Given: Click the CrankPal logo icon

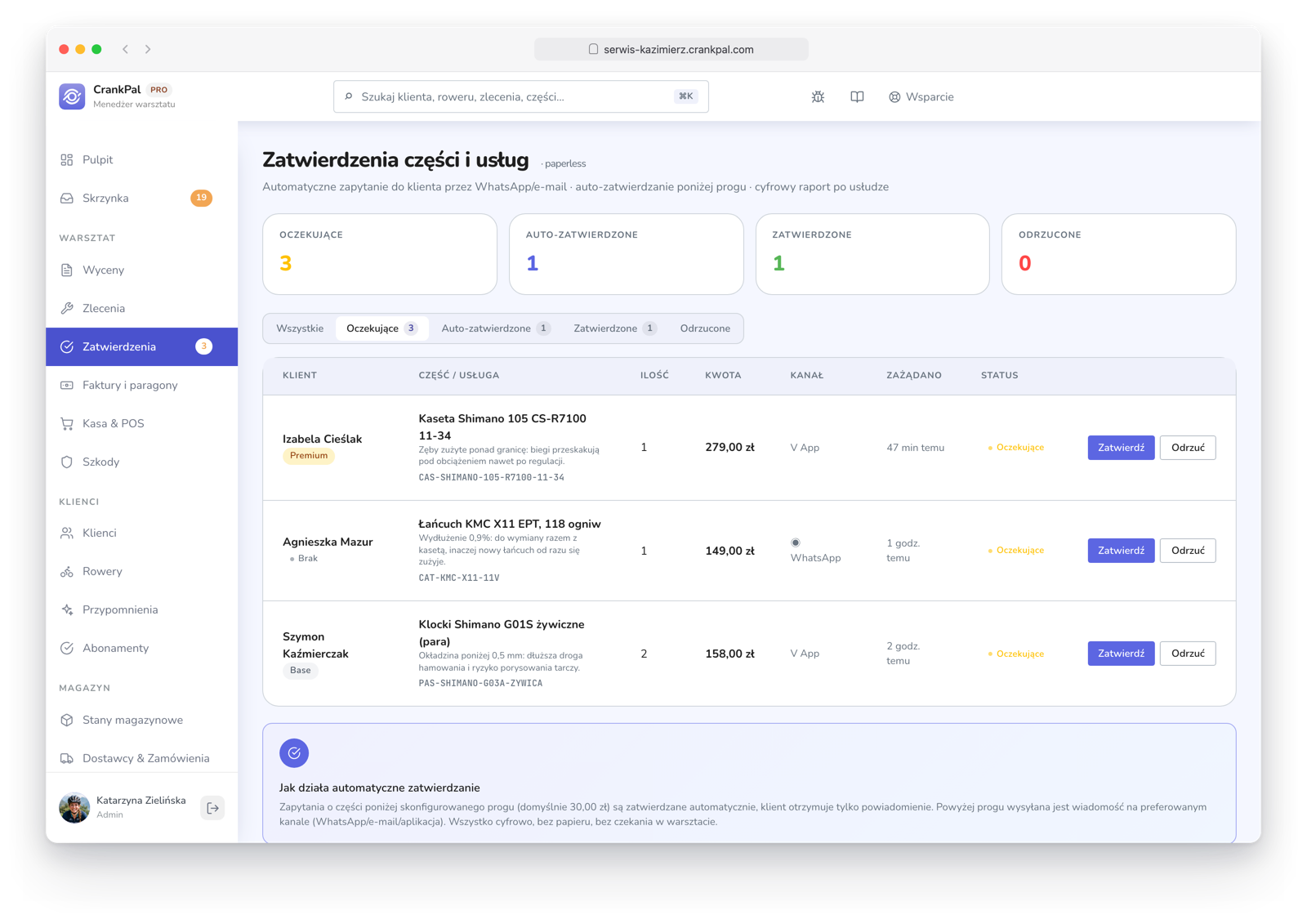Looking at the screenshot, I should [x=72, y=96].
